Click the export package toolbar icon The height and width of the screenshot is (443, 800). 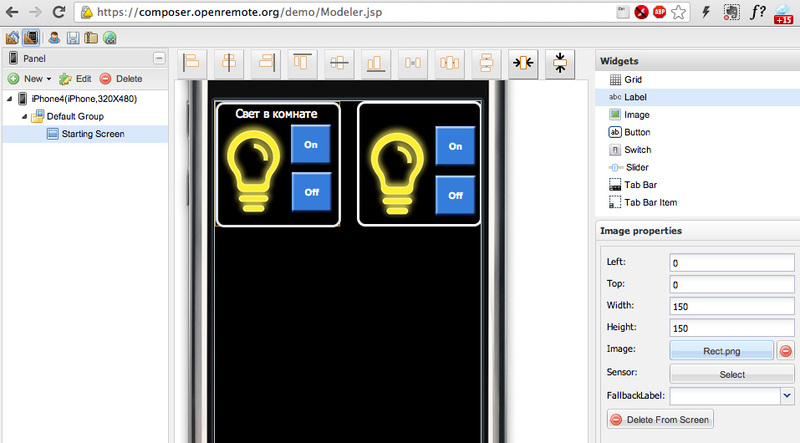point(91,38)
